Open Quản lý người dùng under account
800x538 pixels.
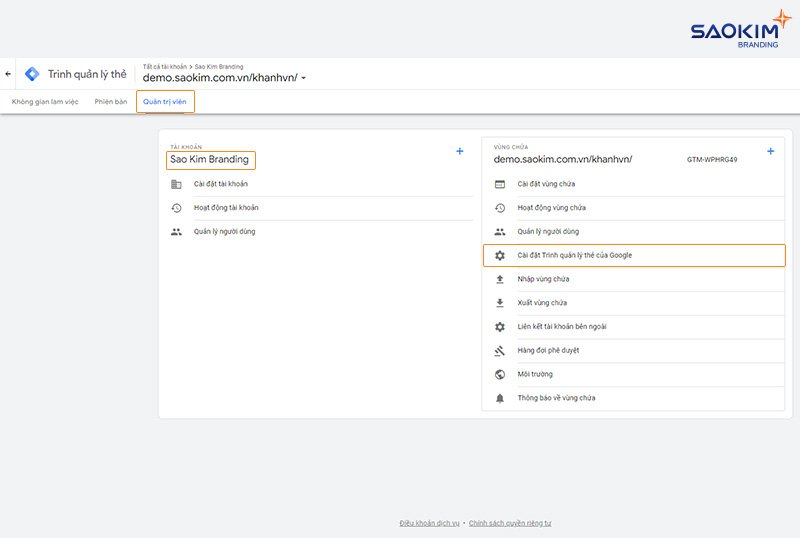pyautogui.click(x=225, y=232)
